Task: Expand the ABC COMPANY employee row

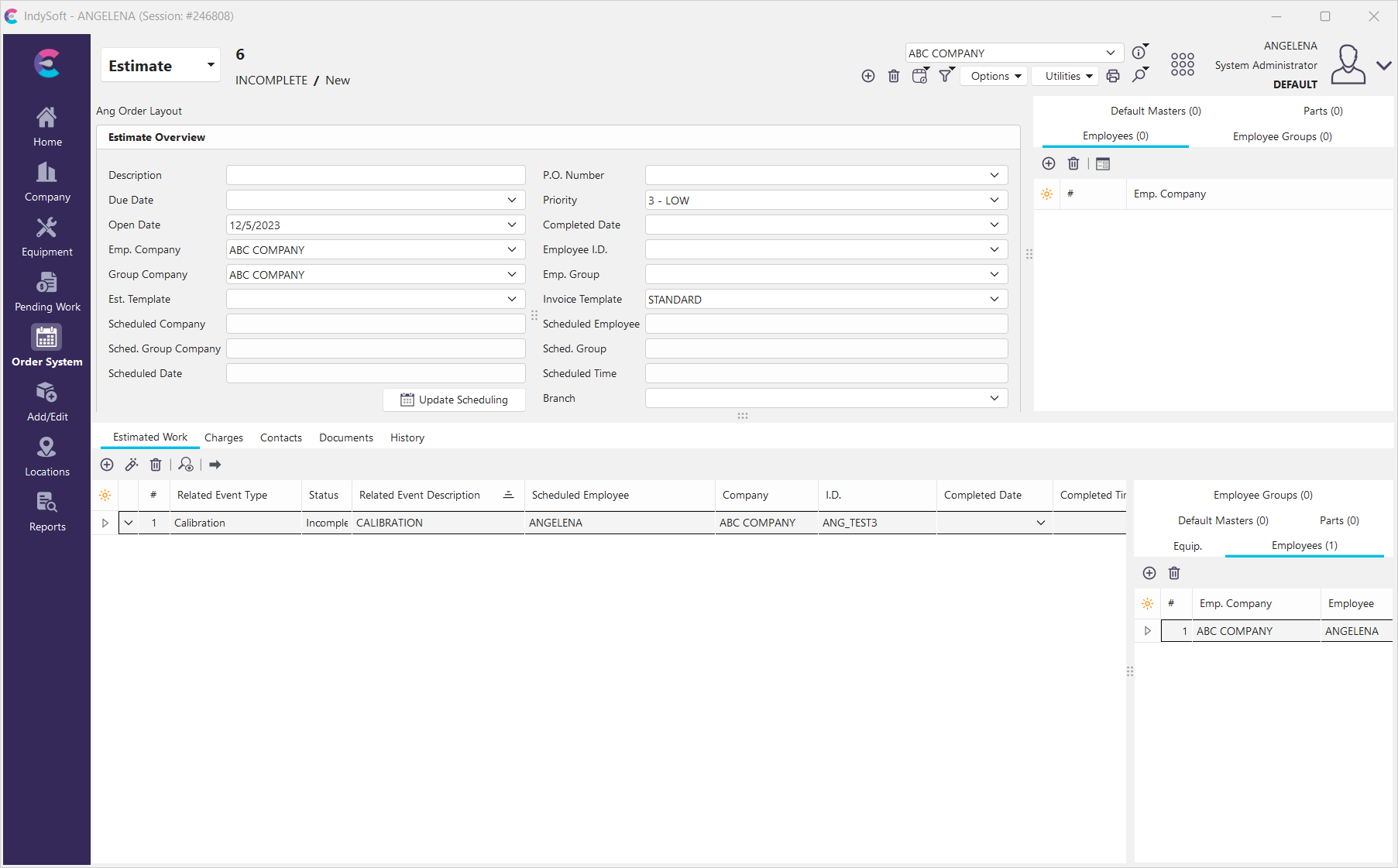Action: 1148,631
